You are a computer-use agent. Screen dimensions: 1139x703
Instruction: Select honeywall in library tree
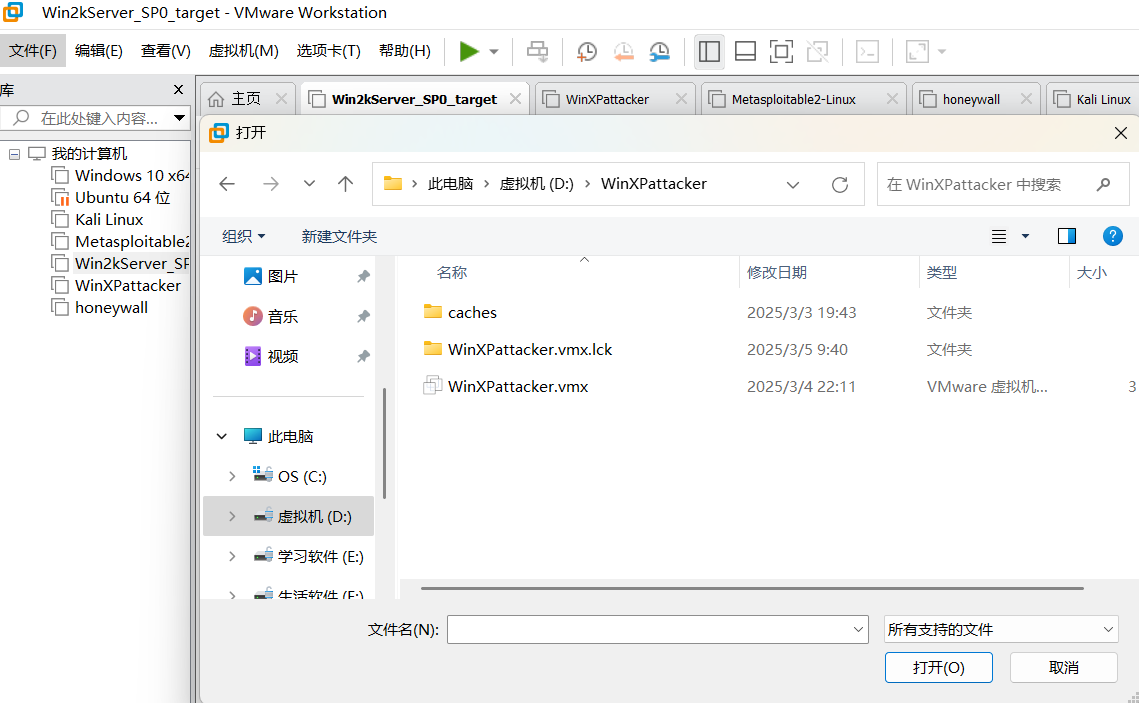click(111, 307)
